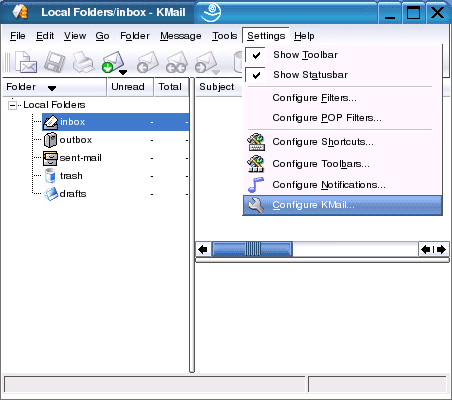Click the inbox folder icon
The width and height of the screenshot is (452, 400).
pyautogui.click(x=51, y=122)
